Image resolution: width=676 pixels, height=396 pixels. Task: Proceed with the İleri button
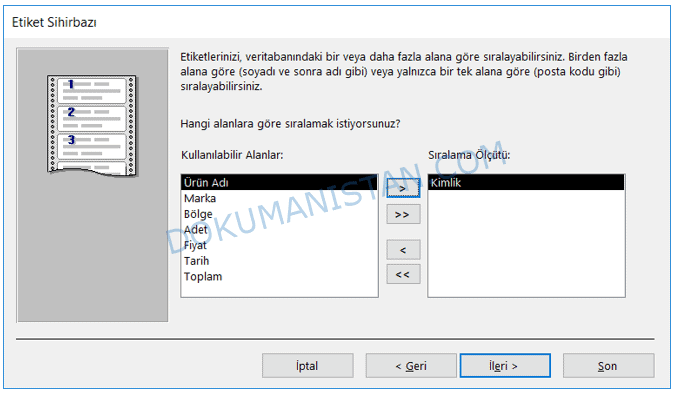(x=505, y=366)
